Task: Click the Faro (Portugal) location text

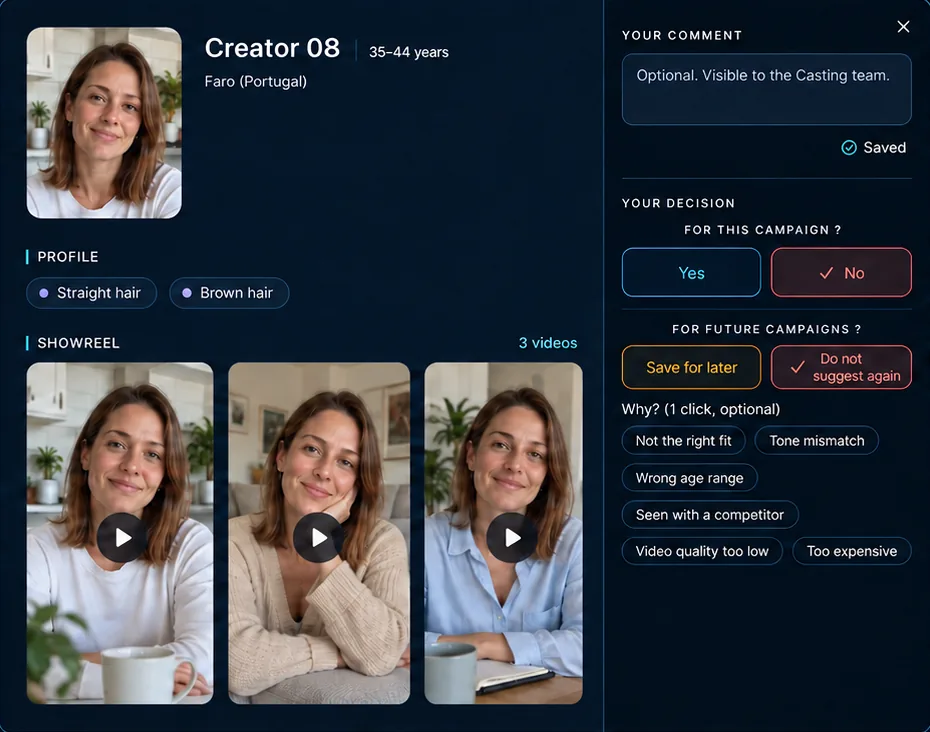Action: [256, 81]
